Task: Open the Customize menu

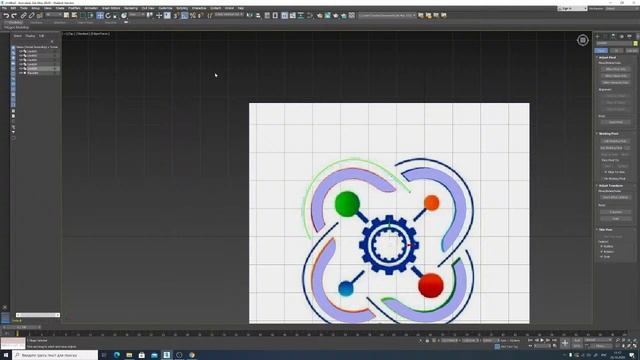Action: (x=165, y=8)
